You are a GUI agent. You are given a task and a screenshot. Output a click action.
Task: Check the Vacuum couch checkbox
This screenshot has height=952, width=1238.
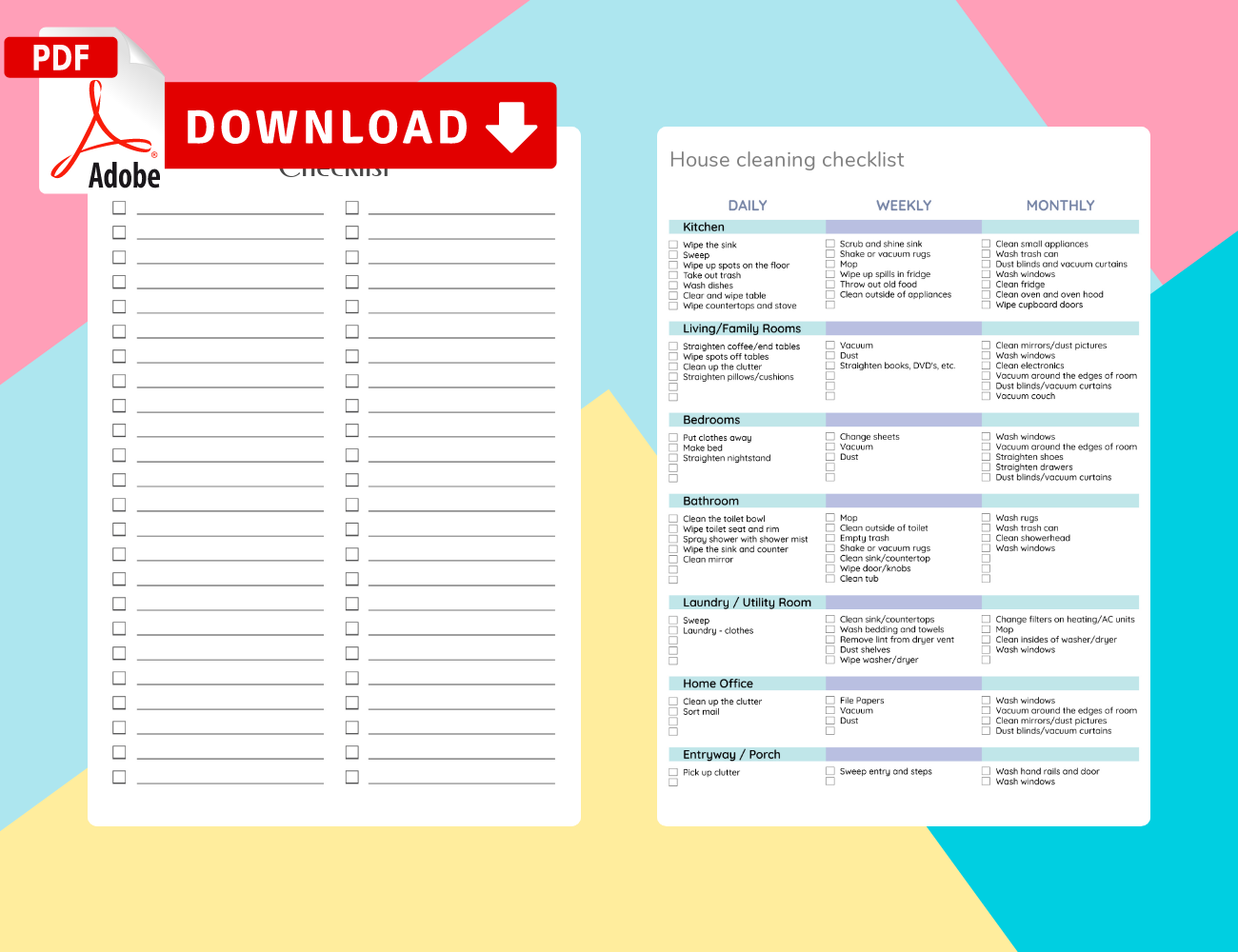pos(986,396)
